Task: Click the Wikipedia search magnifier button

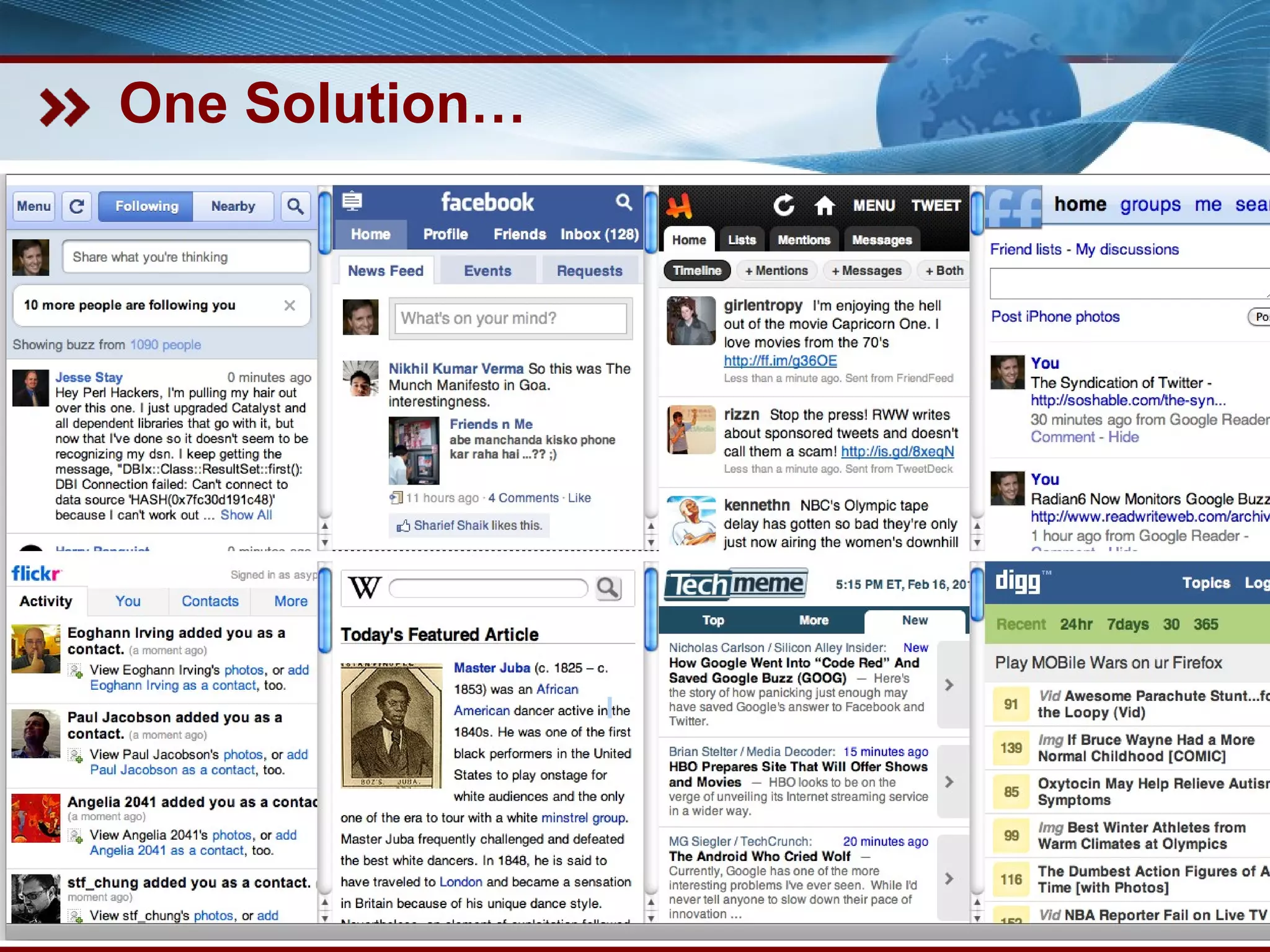Action: click(608, 588)
